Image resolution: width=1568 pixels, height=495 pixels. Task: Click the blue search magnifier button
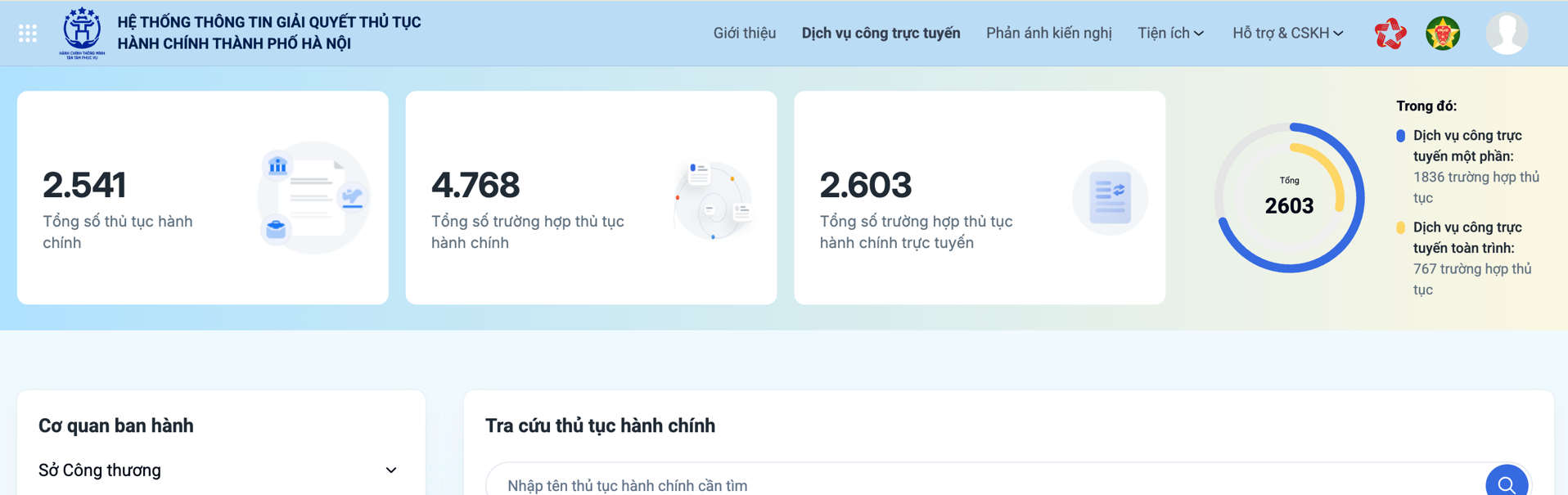click(x=1507, y=483)
